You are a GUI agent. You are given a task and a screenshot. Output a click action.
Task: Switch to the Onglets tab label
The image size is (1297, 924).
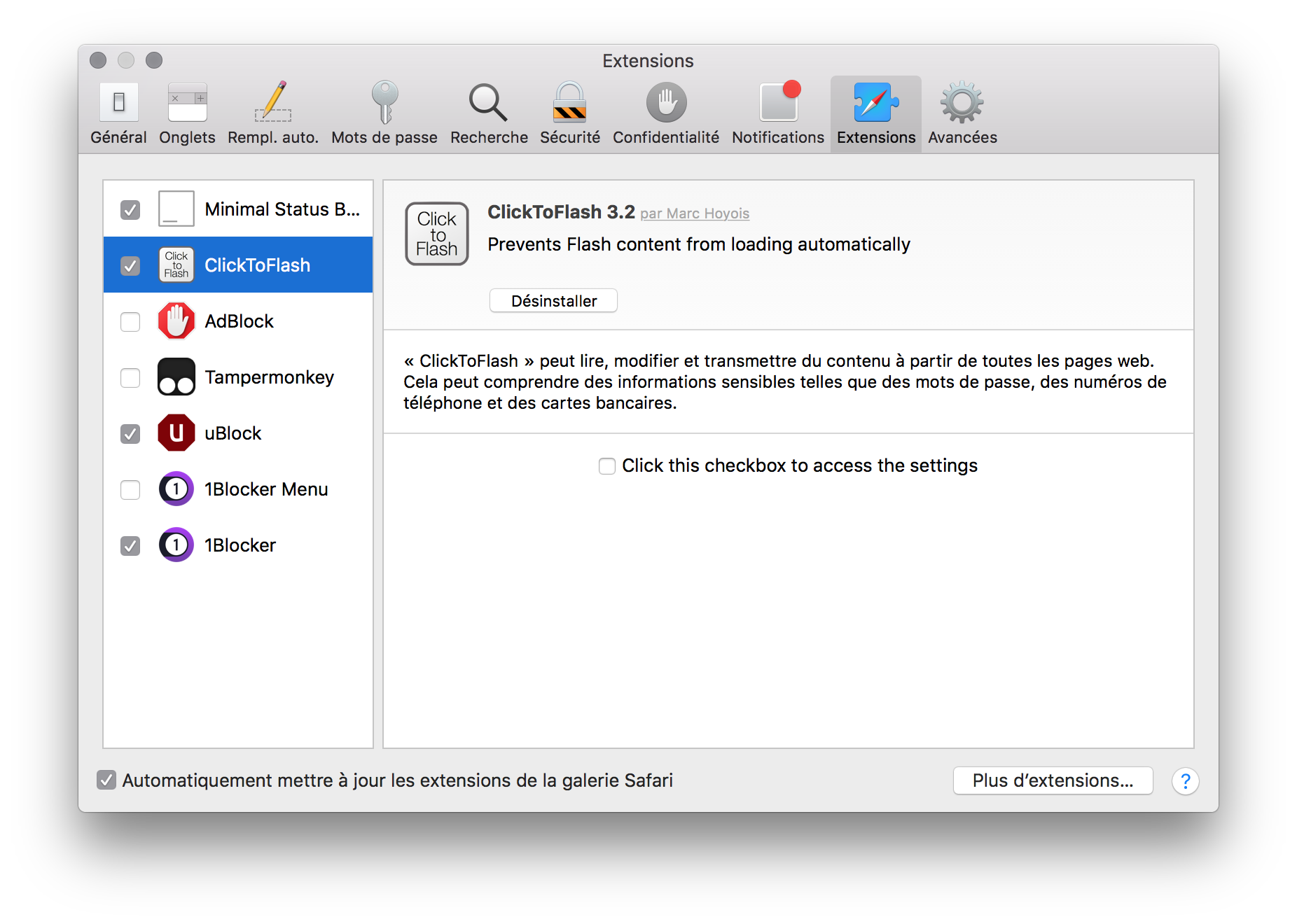coord(187,137)
